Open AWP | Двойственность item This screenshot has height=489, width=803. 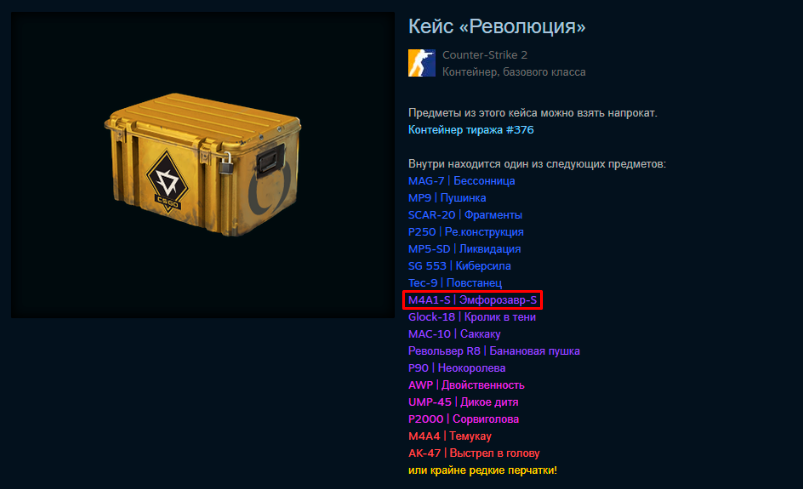coord(466,385)
